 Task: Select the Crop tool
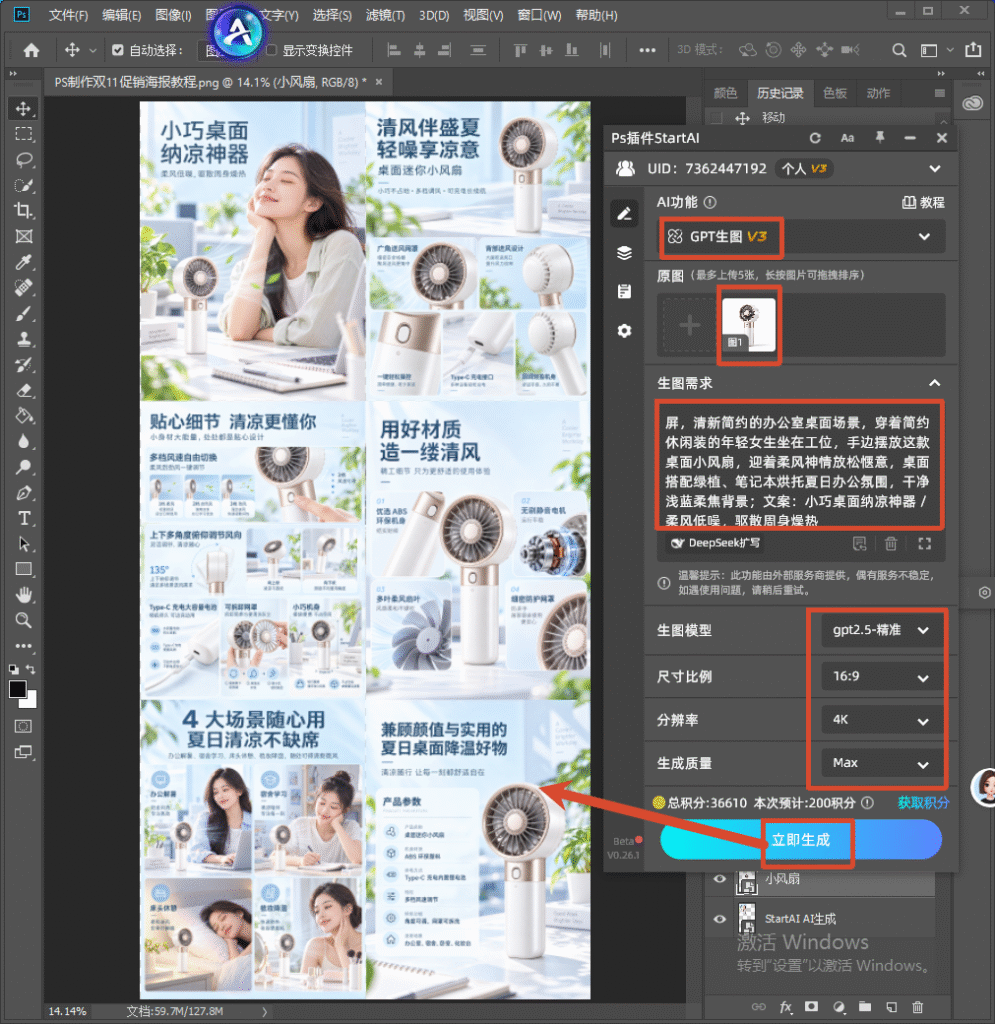[x=24, y=210]
